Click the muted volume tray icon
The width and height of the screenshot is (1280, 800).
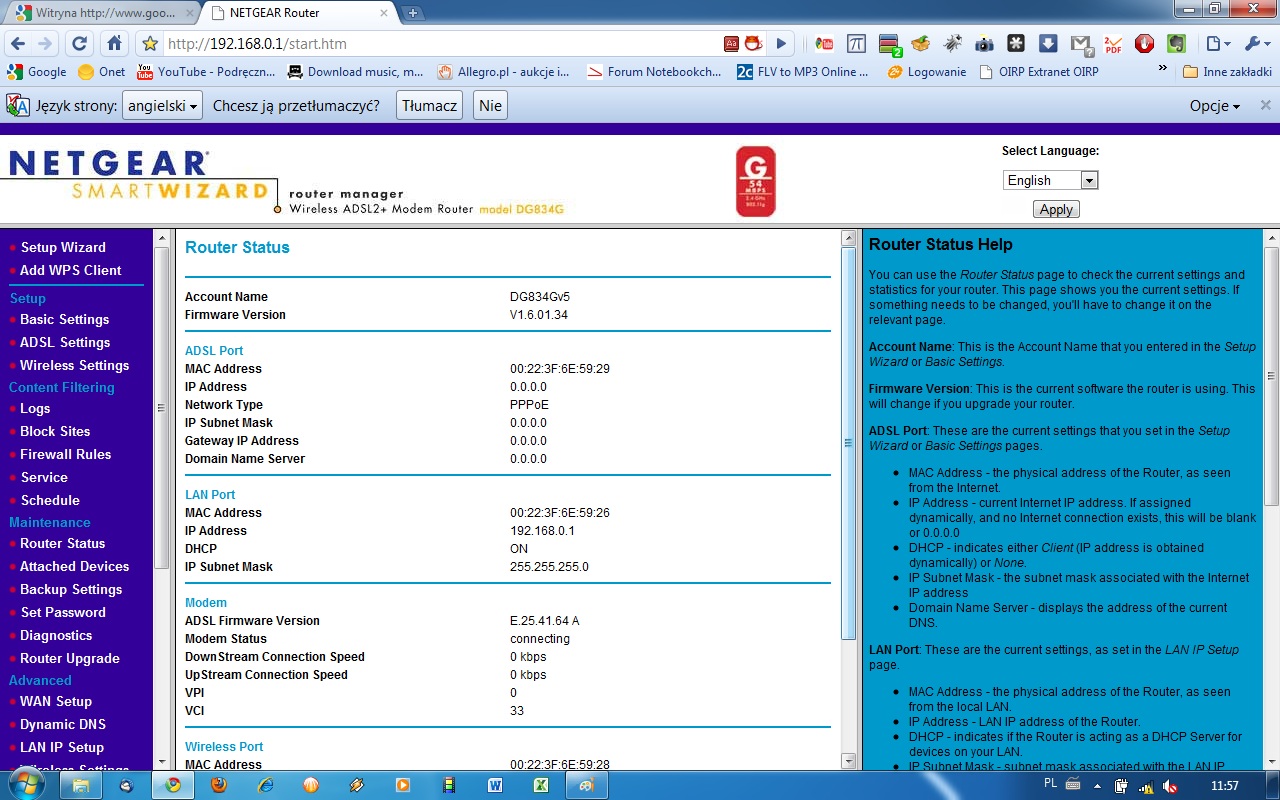(1170, 786)
